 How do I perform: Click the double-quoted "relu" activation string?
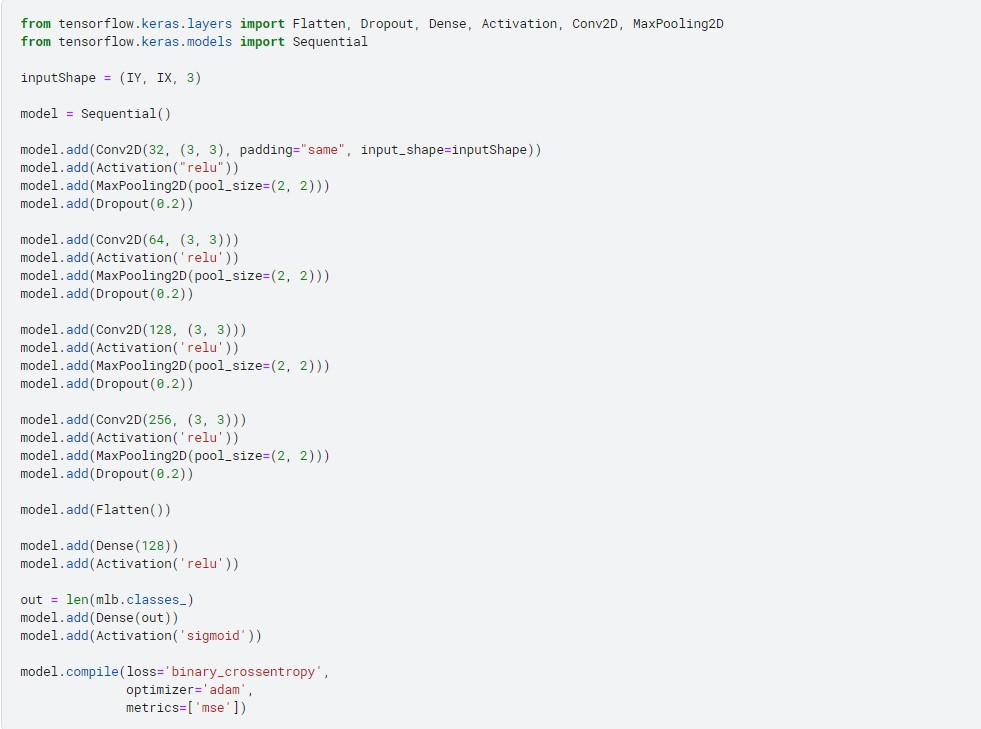pos(206,168)
